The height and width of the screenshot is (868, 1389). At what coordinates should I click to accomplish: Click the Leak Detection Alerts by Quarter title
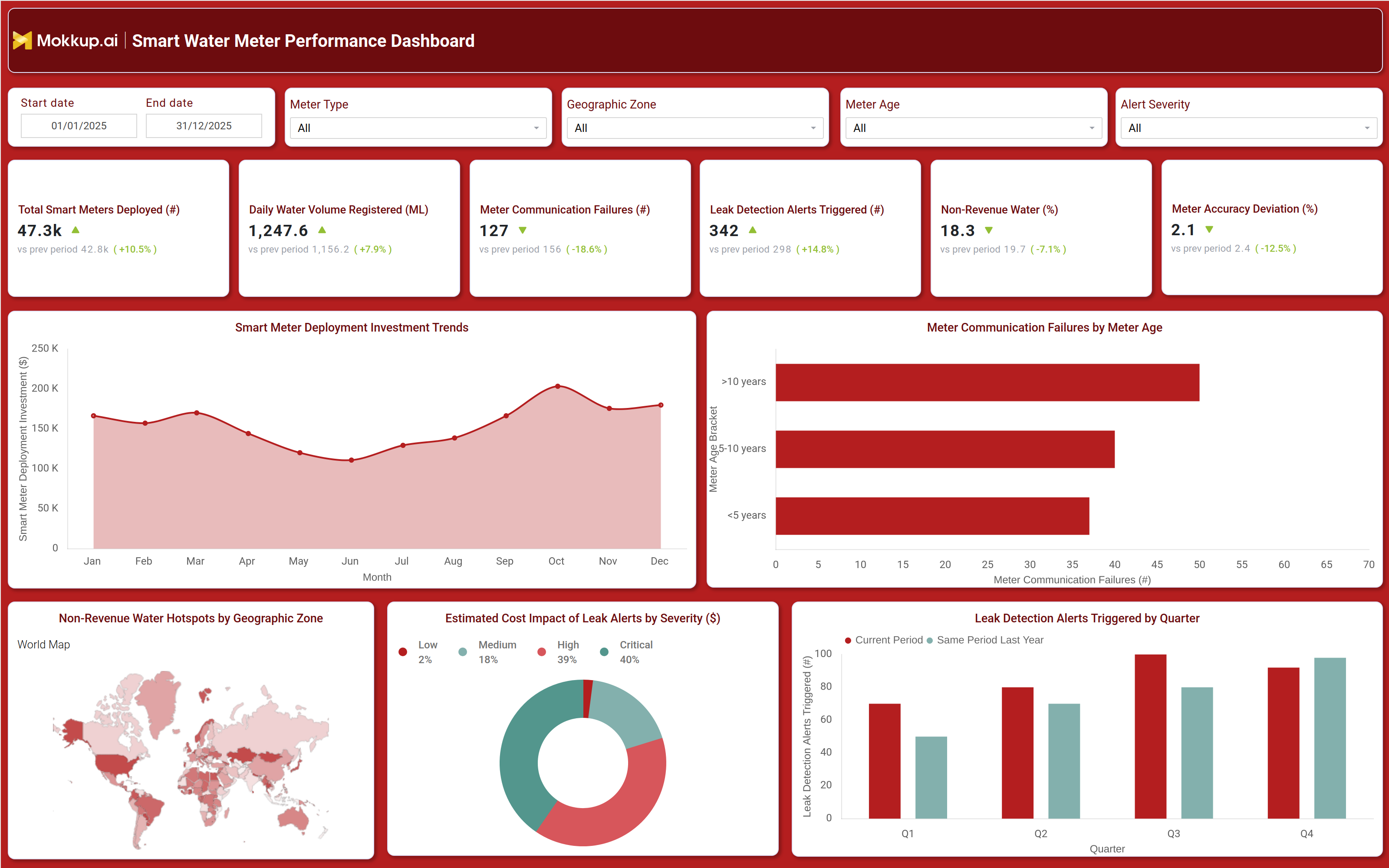[x=1086, y=618]
